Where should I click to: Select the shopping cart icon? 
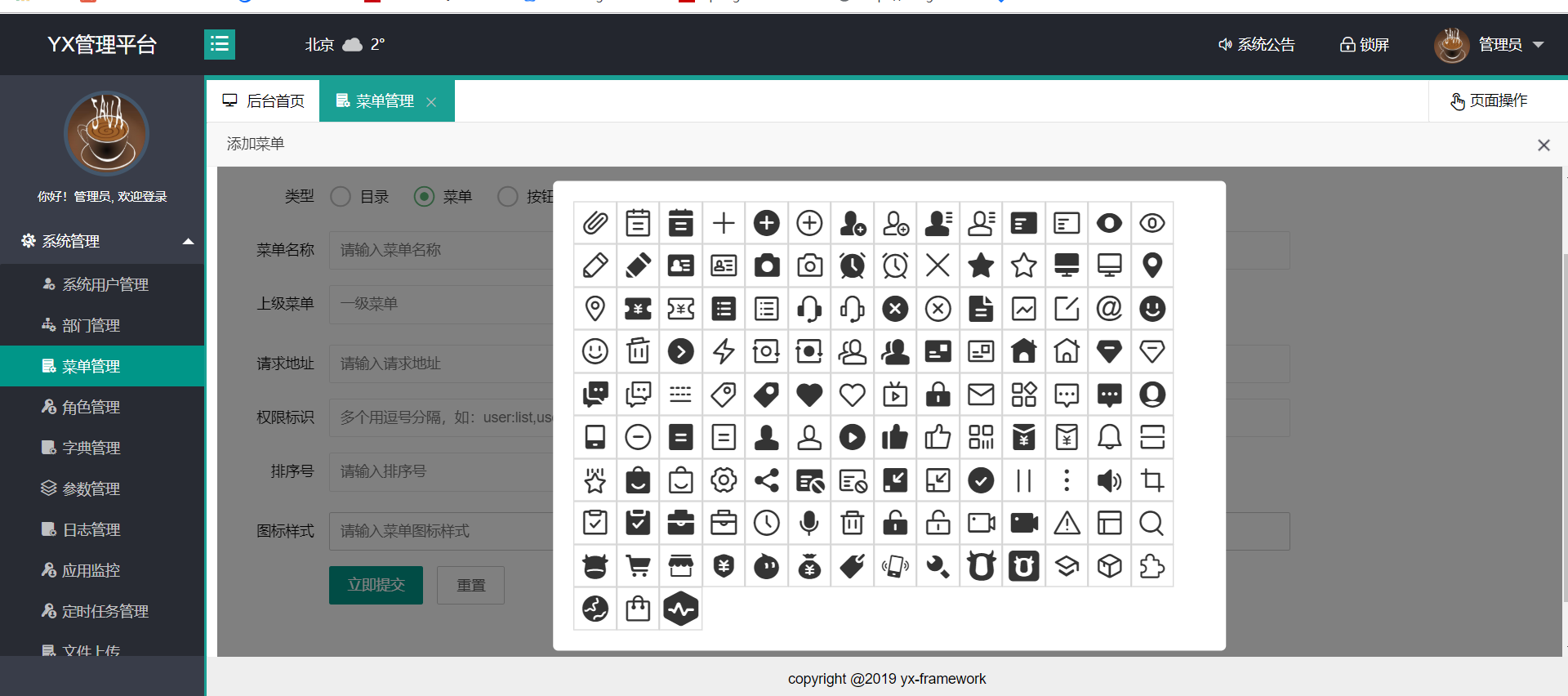[638, 566]
